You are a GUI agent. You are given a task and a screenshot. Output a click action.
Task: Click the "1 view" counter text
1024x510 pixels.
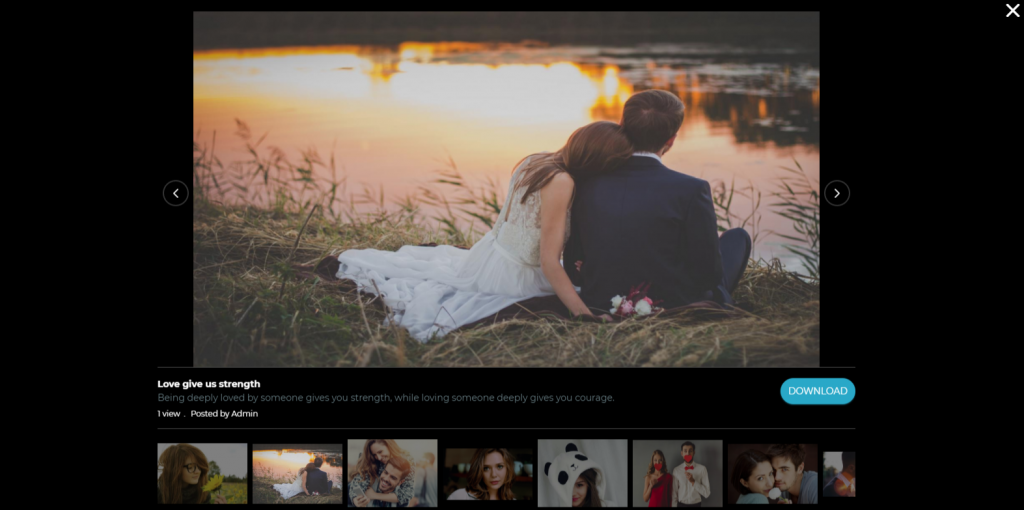pos(168,414)
